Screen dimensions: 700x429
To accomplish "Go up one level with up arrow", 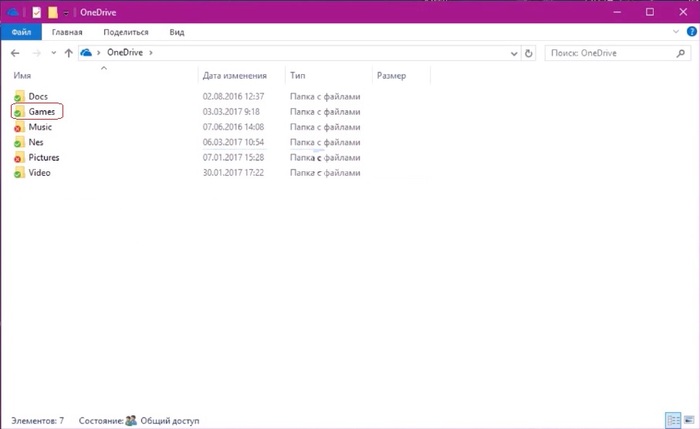I will click(68, 53).
